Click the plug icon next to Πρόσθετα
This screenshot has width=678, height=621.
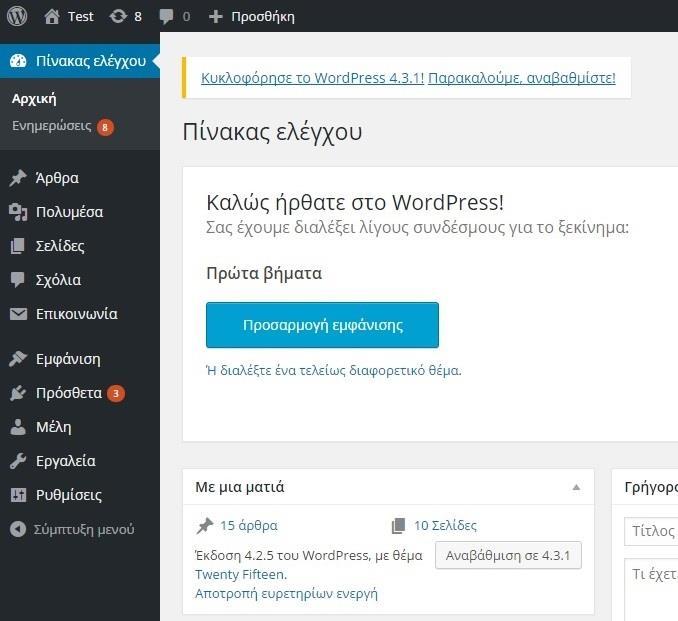[x=18, y=393]
